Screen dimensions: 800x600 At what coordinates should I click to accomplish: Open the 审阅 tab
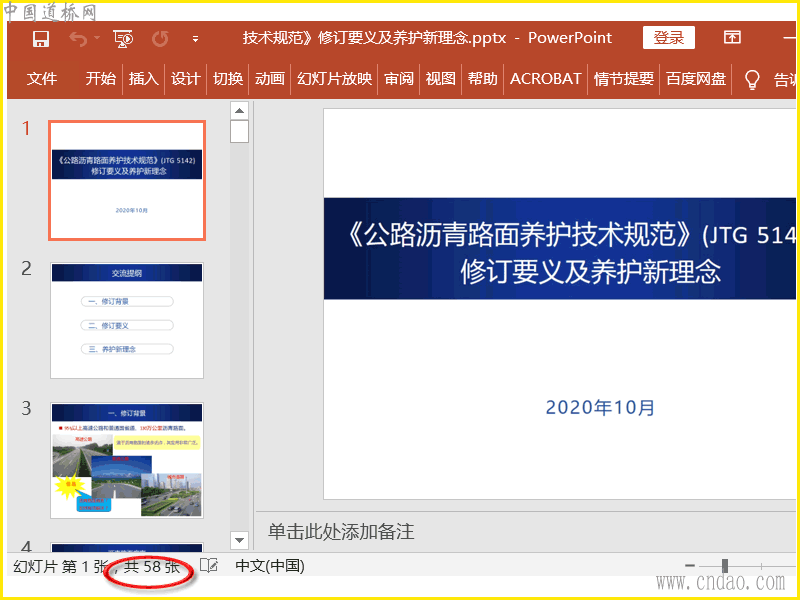coord(398,79)
